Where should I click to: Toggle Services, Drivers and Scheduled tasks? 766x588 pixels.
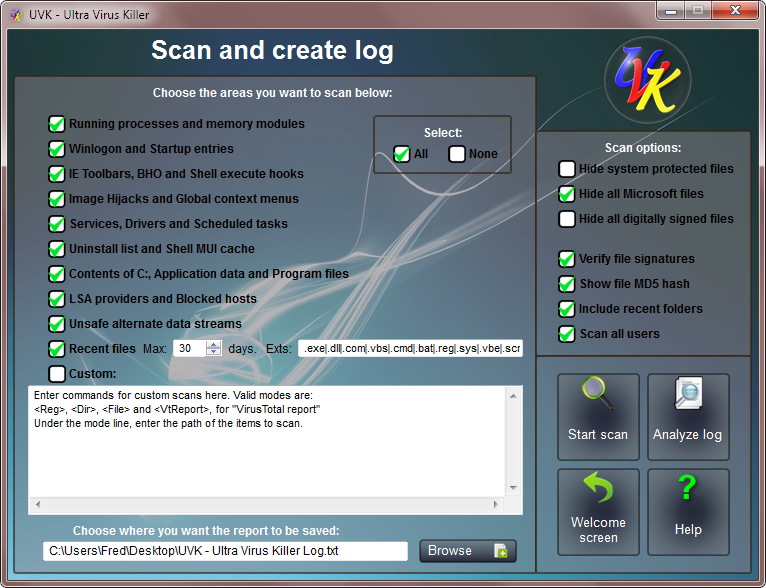coord(57,224)
